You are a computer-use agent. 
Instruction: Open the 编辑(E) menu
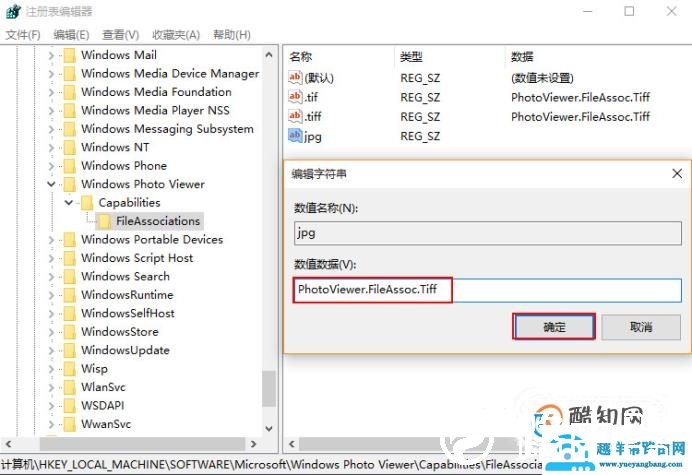coord(71,34)
